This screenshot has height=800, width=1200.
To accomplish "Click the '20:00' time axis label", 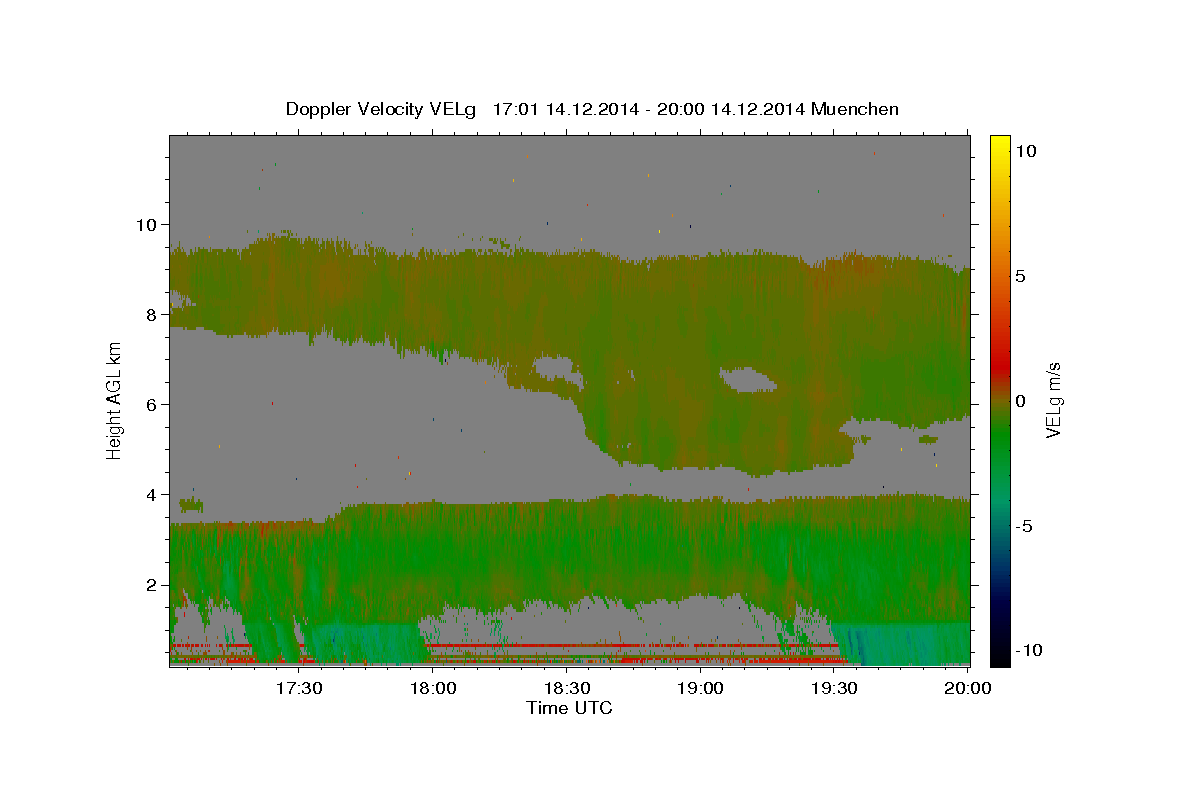I will (968, 688).
